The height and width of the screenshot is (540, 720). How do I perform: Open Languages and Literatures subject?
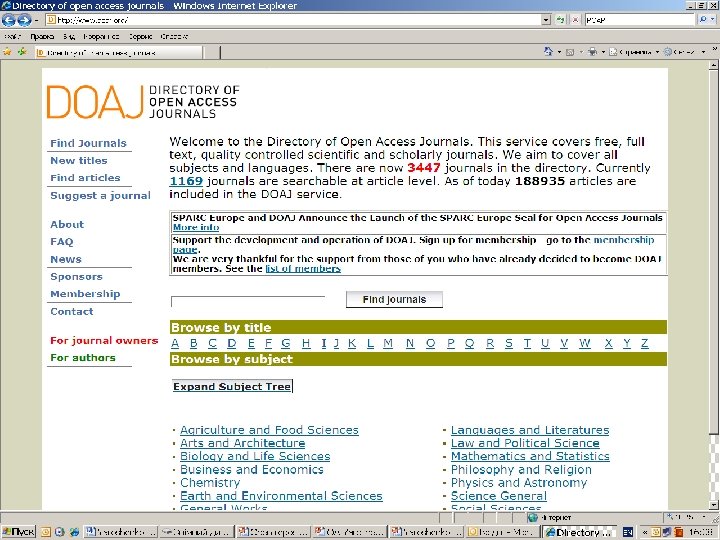pos(530,430)
